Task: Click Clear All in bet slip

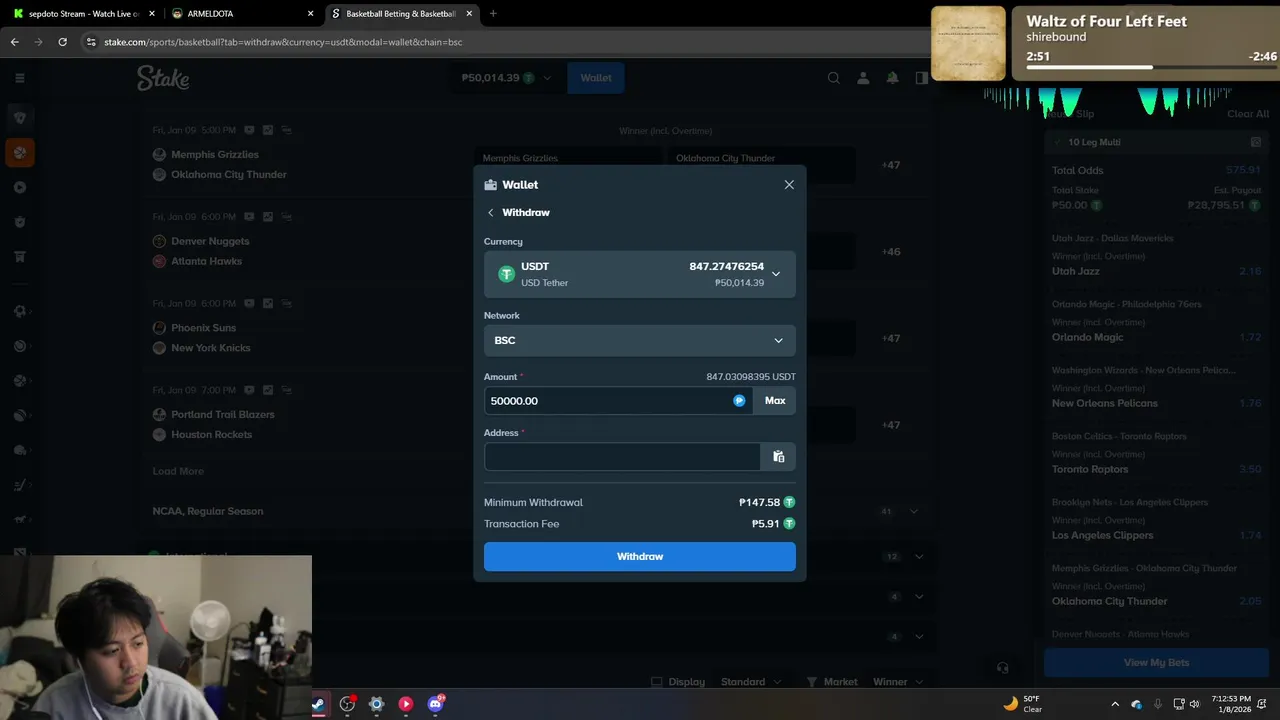Action: point(1247,114)
